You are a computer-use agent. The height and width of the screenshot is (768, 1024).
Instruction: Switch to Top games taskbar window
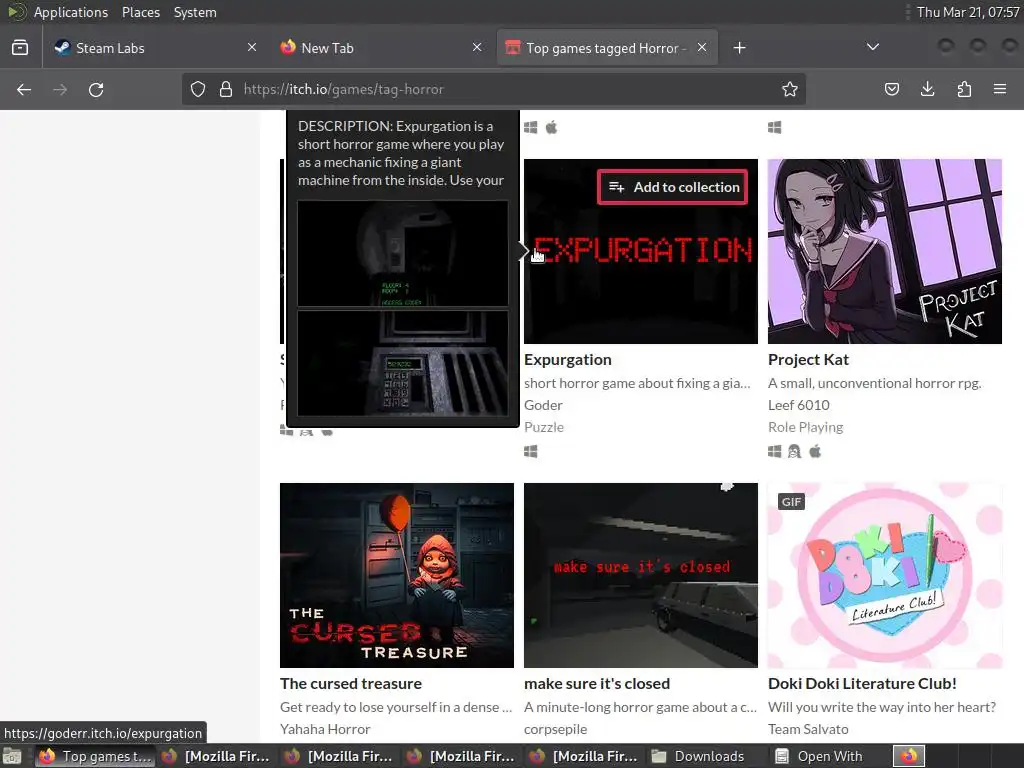click(95, 756)
